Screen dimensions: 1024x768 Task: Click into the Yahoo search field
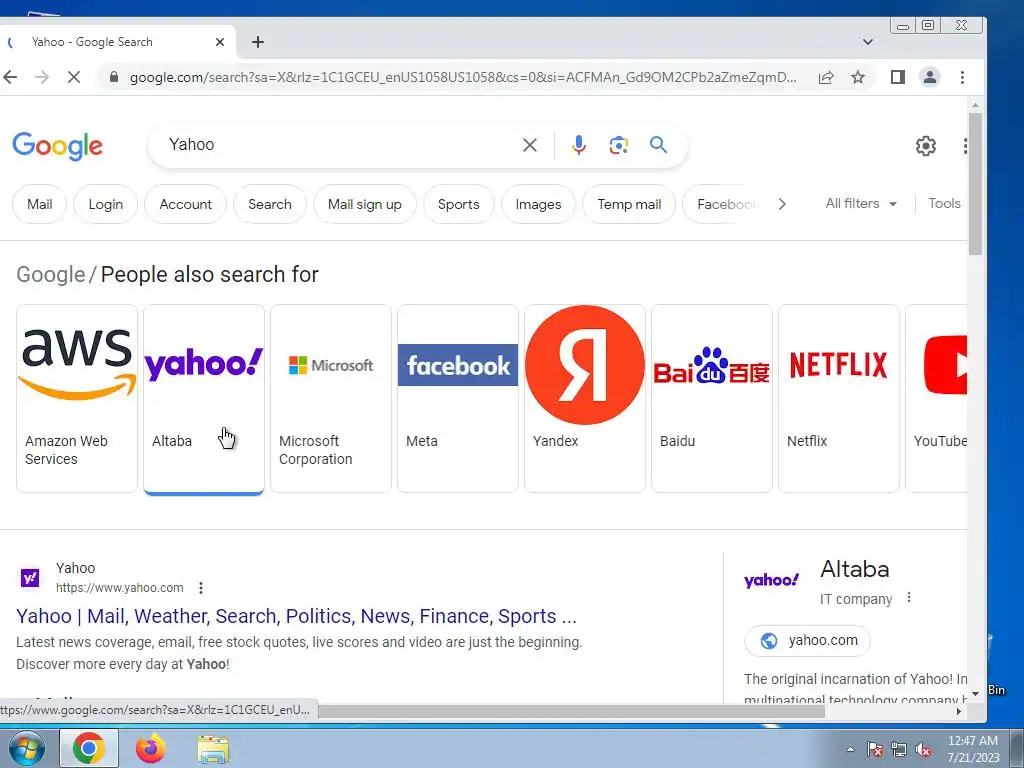[x=340, y=145]
